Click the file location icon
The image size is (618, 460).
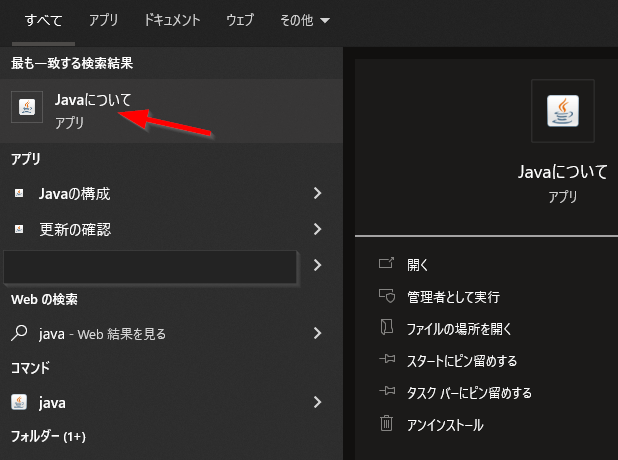387,327
